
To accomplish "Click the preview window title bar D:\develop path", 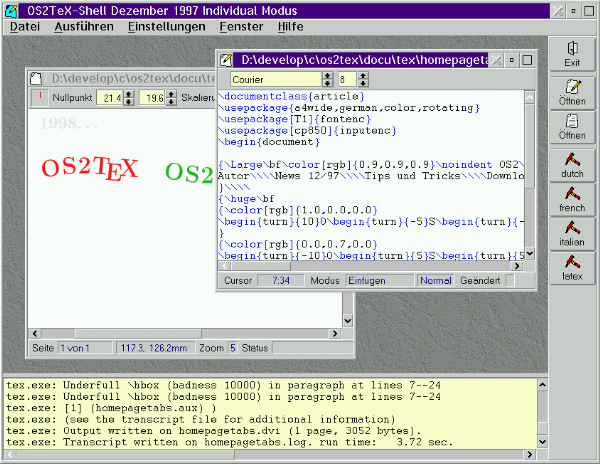I will (x=133, y=78).
